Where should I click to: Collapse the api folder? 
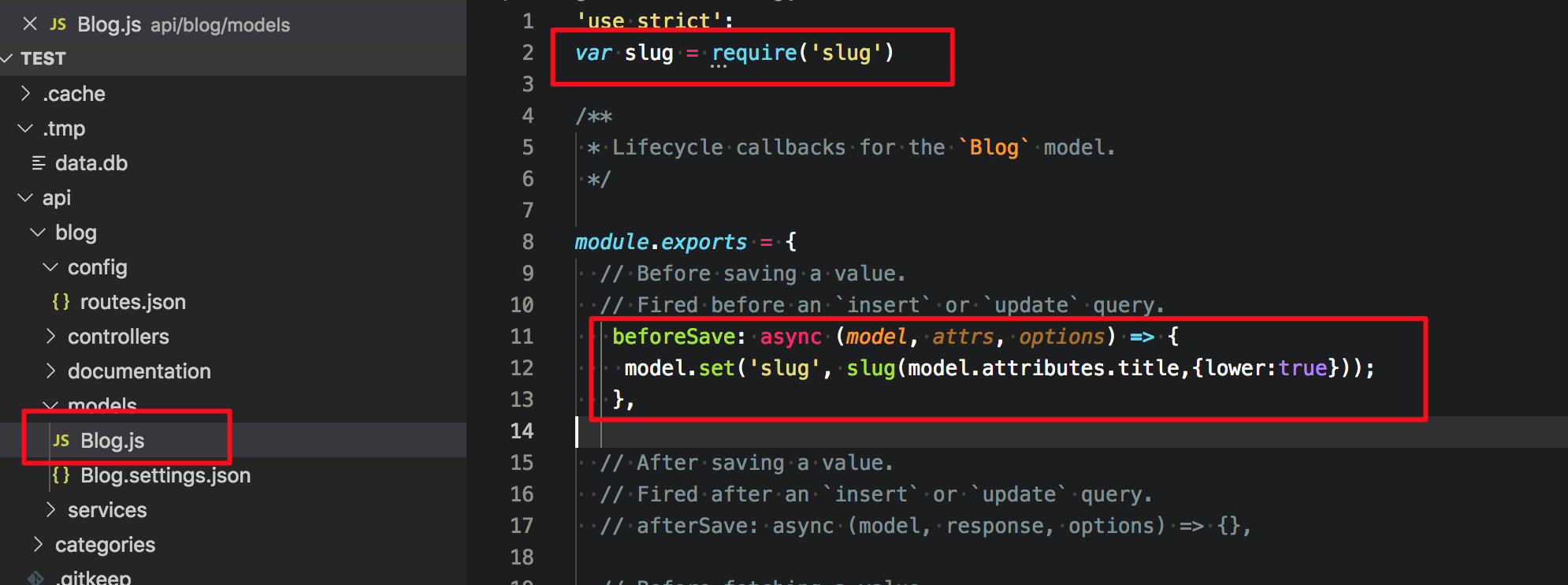click(x=24, y=197)
